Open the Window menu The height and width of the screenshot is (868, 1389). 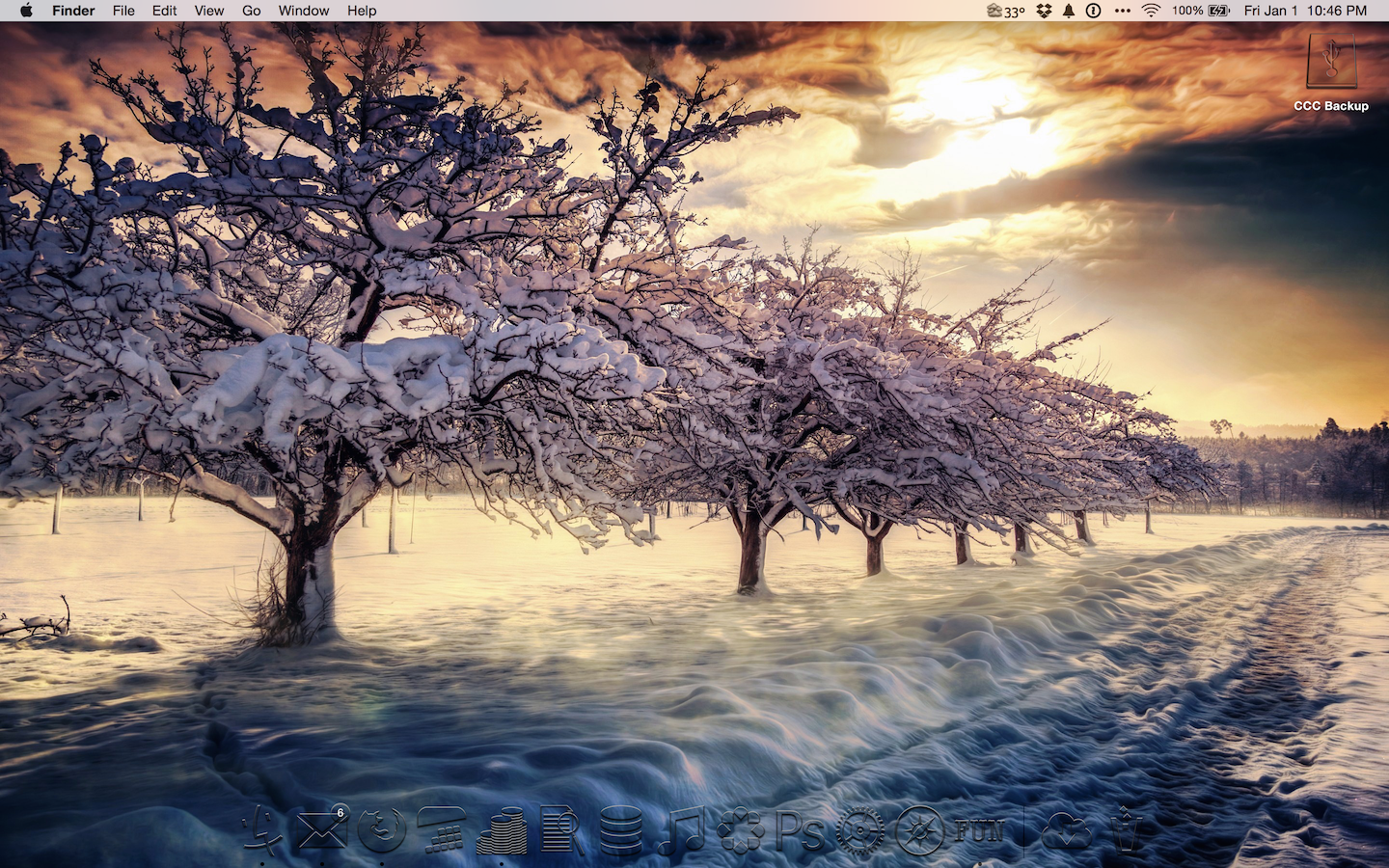click(x=304, y=11)
